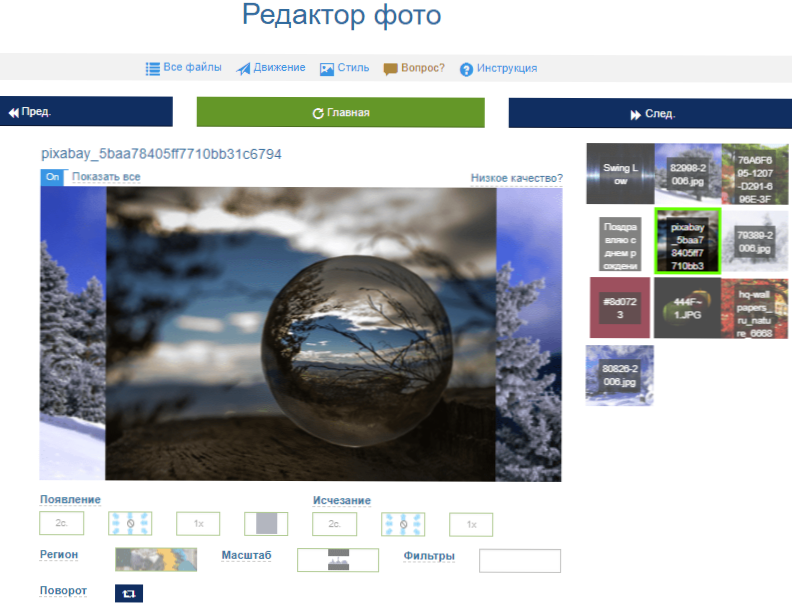Click the Показать все link
This screenshot has height=605, width=792.
106,177
